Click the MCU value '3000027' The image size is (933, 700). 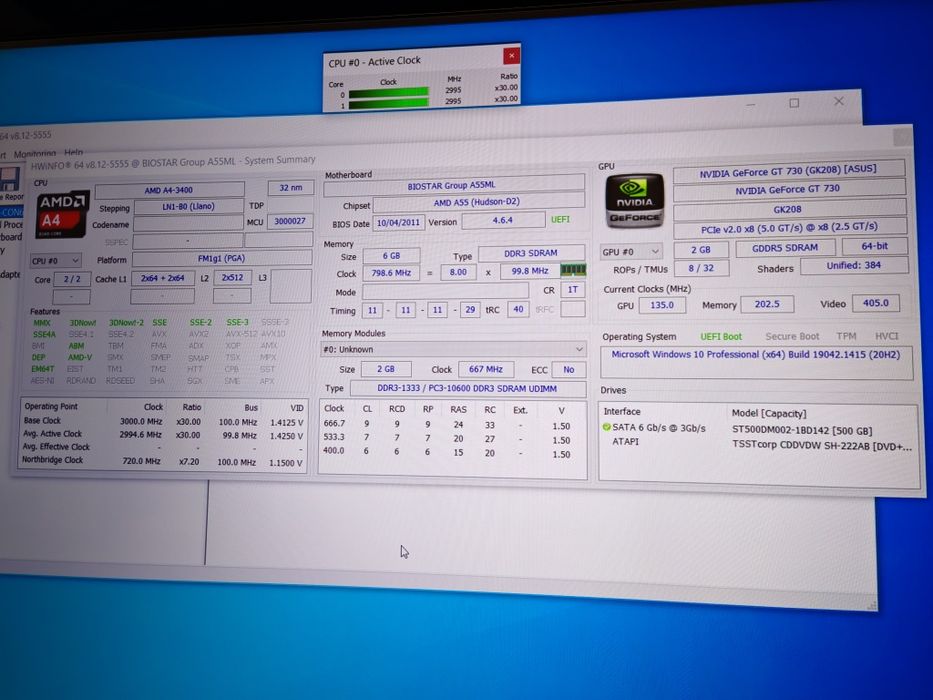[x=290, y=221]
